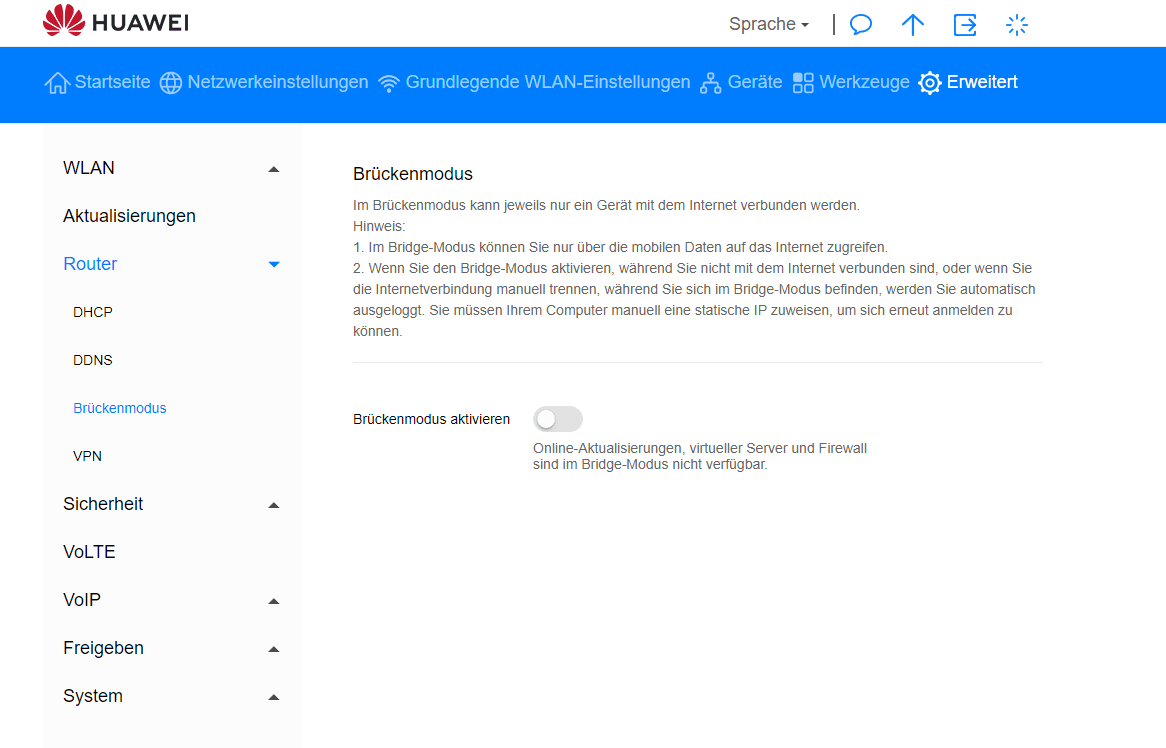Click the WLAN signal icon in navbar
The height and width of the screenshot is (748, 1166).
click(389, 83)
